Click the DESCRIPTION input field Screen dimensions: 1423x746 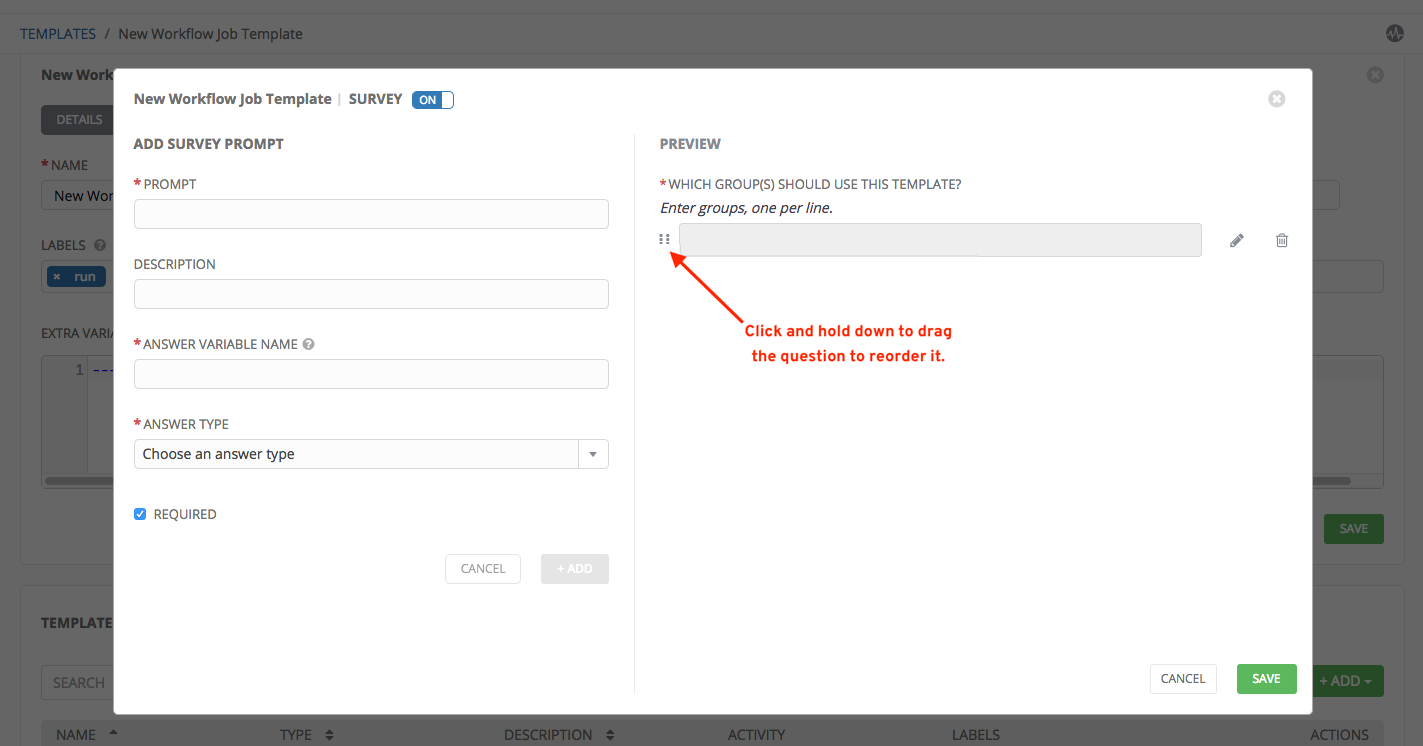coord(371,294)
